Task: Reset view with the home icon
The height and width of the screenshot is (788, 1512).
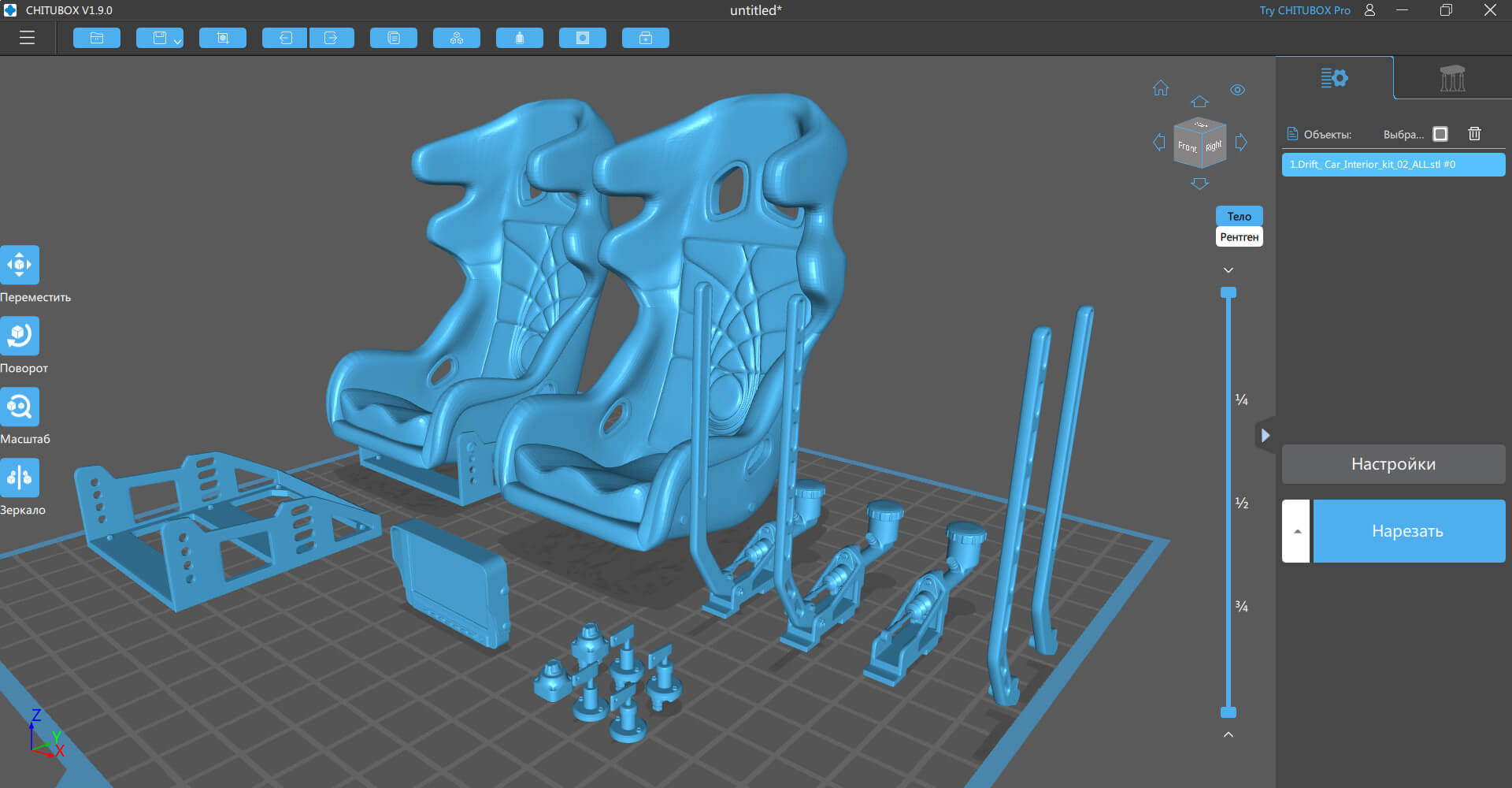Action: tap(1161, 88)
